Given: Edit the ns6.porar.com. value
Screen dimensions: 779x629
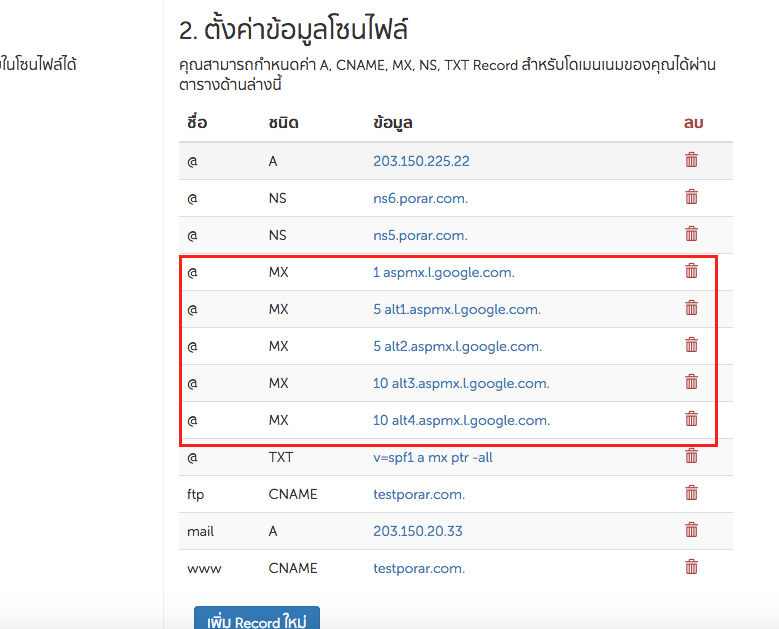Looking at the screenshot, I should (x=420, y=198).
